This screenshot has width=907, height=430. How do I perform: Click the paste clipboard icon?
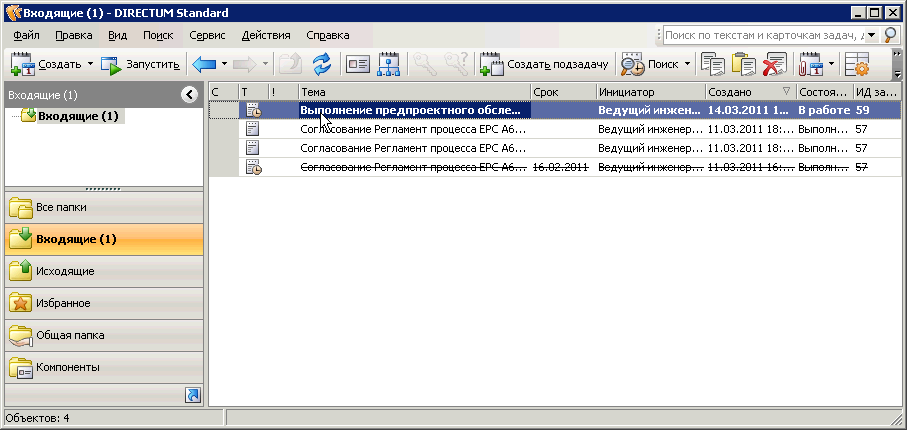point(743,64)
